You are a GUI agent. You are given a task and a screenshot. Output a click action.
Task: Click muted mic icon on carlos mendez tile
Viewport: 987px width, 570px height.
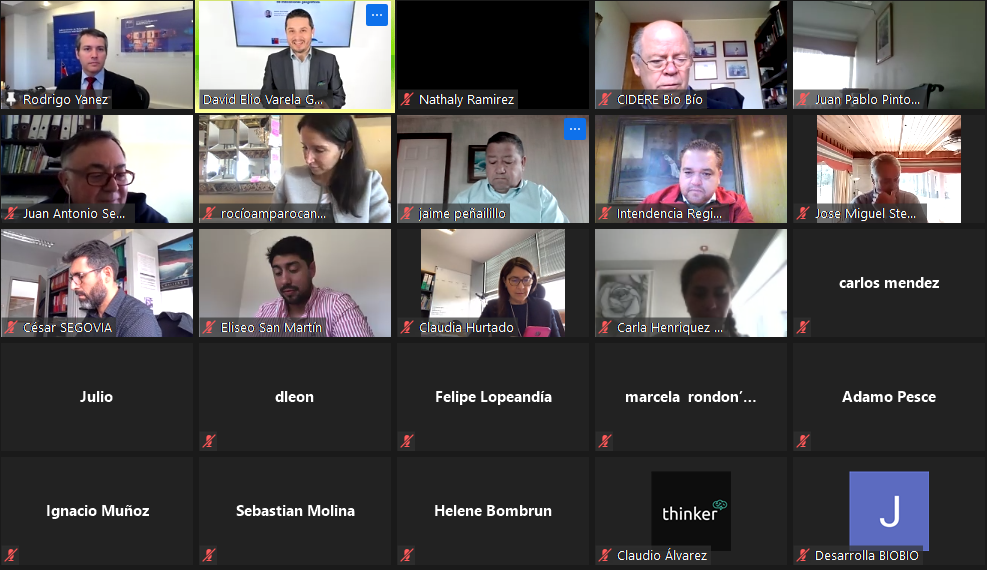coord(803,327)
